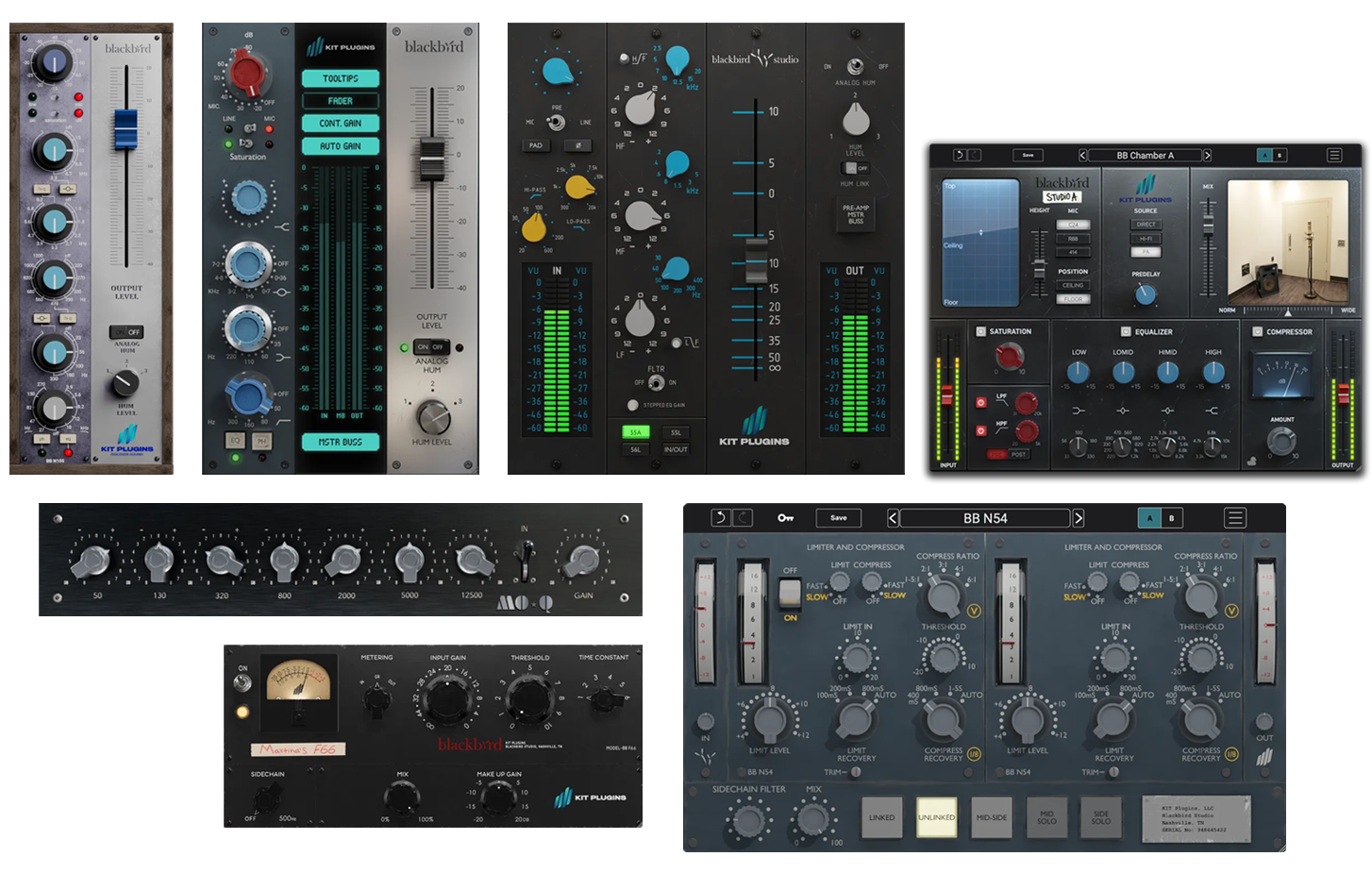This screenshot has height=873, width=1372.
Task: Open the hamburger menu in BB N54
Action: (1236, 517)
